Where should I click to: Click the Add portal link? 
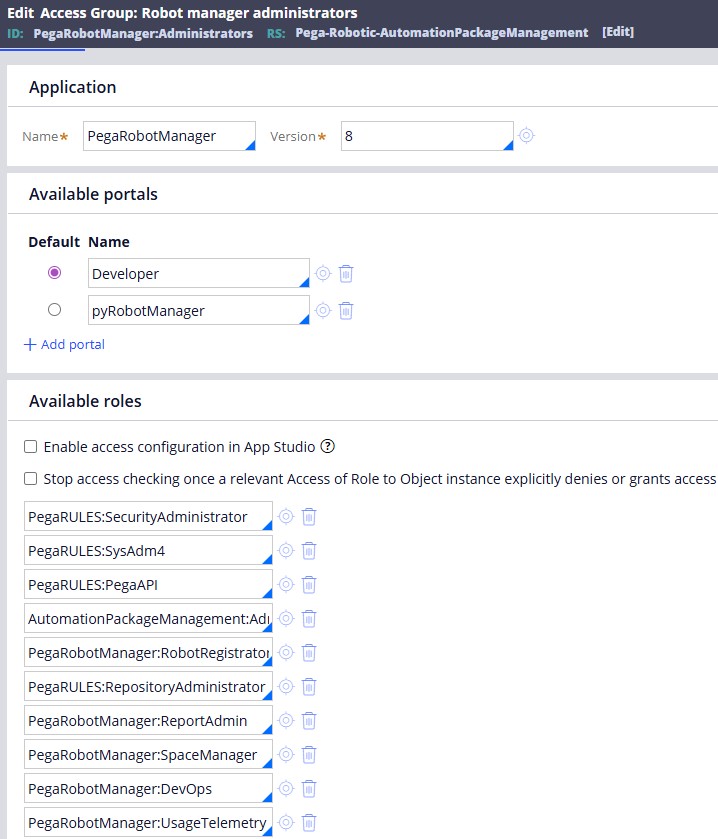pyautogui.click(x=64, y=344)
